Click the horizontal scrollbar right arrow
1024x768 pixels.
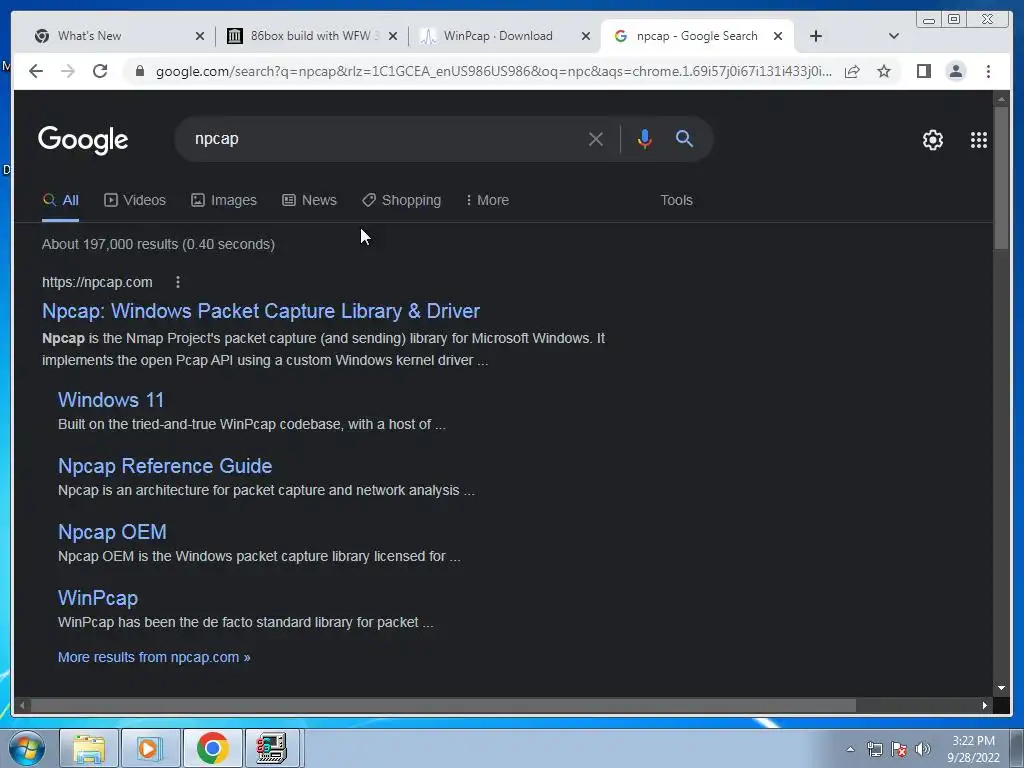point(985,705)
